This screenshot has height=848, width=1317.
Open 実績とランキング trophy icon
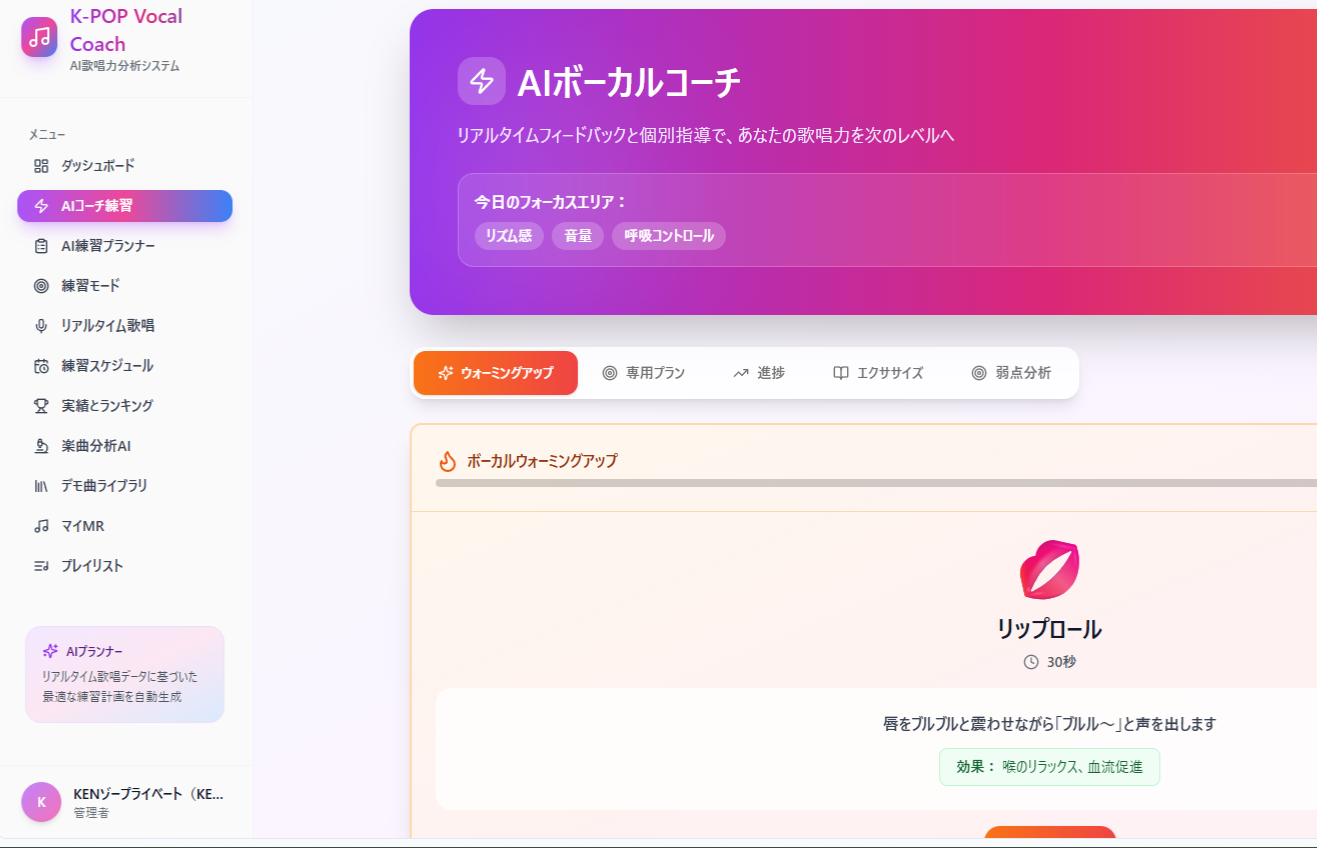pyautogui.click(x=41, y=406)
